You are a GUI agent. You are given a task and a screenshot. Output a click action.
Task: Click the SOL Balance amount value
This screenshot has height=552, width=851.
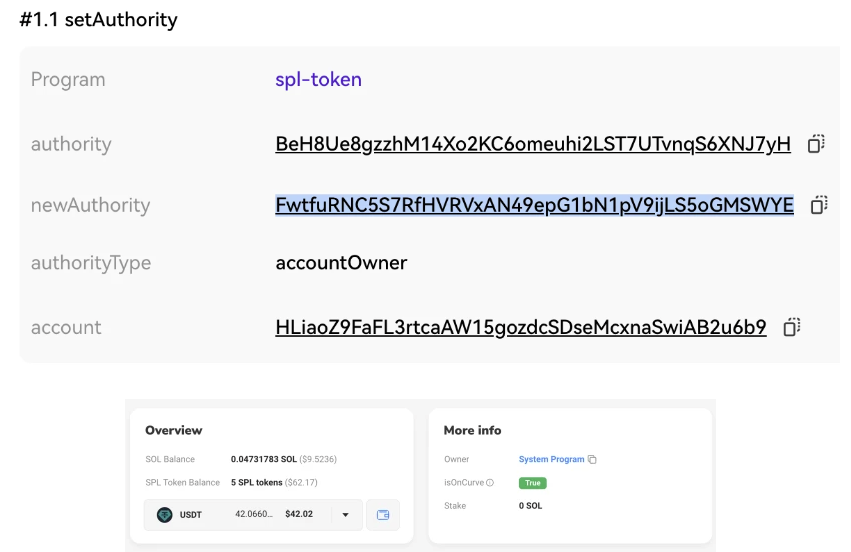tap(265, 460)
